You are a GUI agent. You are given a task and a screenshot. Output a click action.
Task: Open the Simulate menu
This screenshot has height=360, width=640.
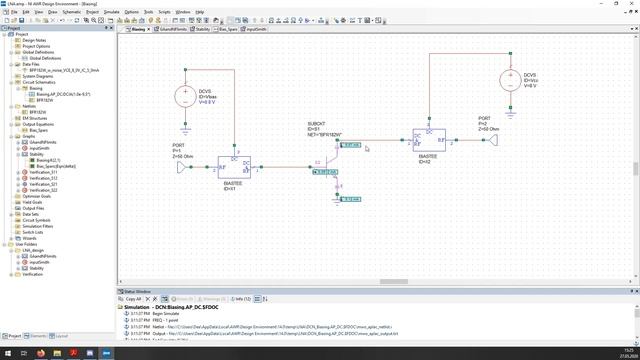coord(111,12)
